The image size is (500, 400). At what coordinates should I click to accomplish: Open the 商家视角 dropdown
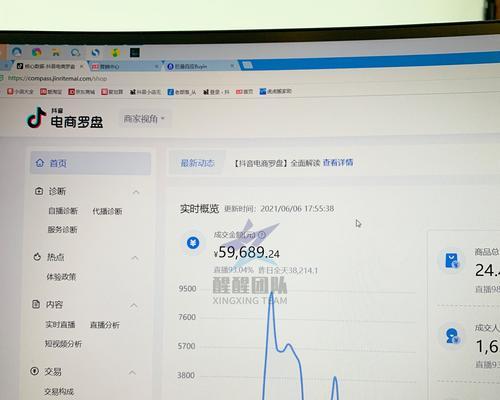144,119
